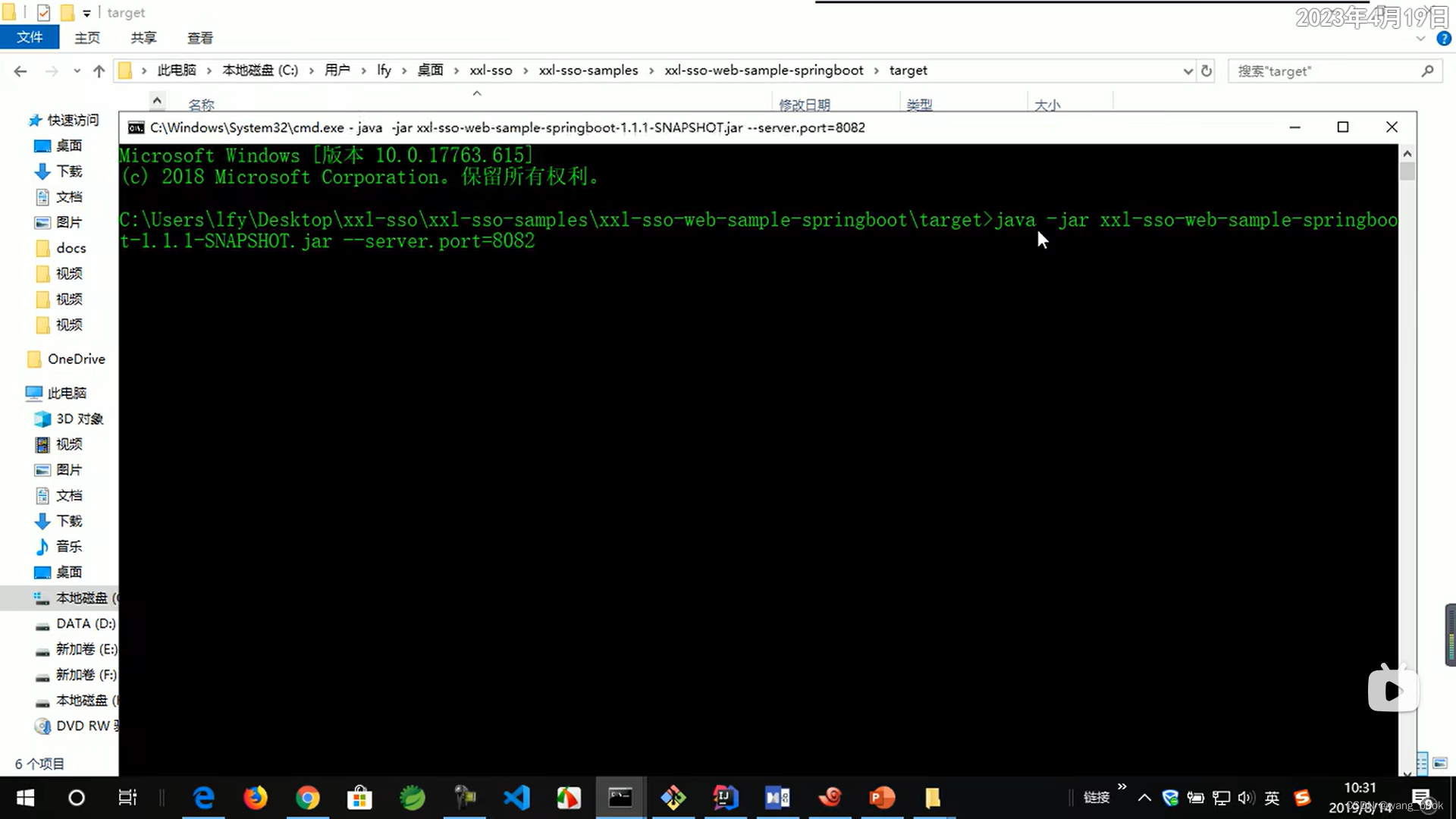1456x819 pixels.
Task: Click the search target input box
Action: pyautogui.click(x=1323, y=71)
